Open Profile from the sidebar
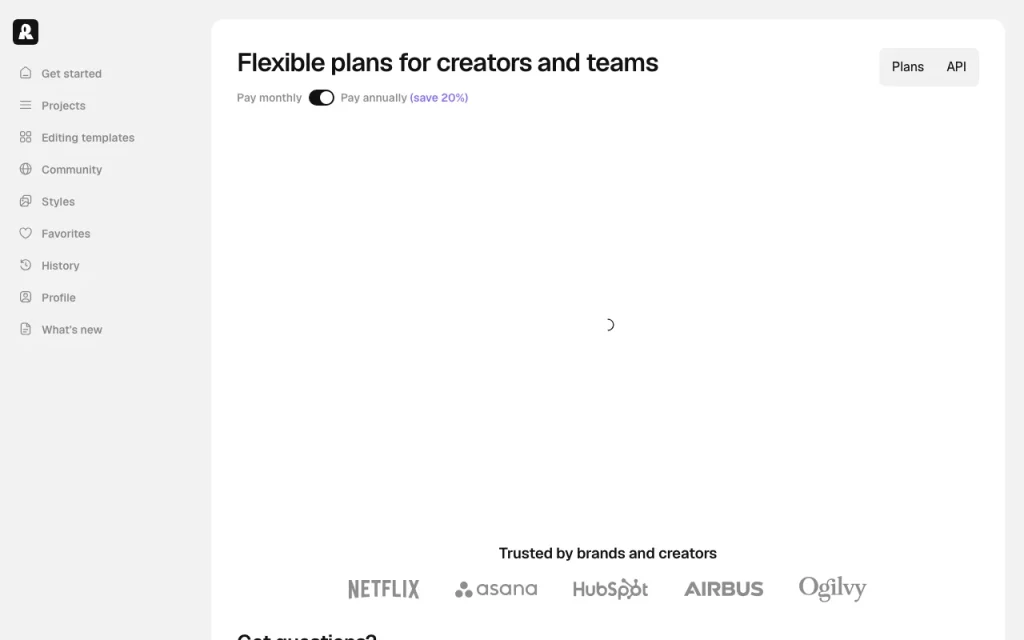This screenshot has width=1024, height=640. [59, 298]
